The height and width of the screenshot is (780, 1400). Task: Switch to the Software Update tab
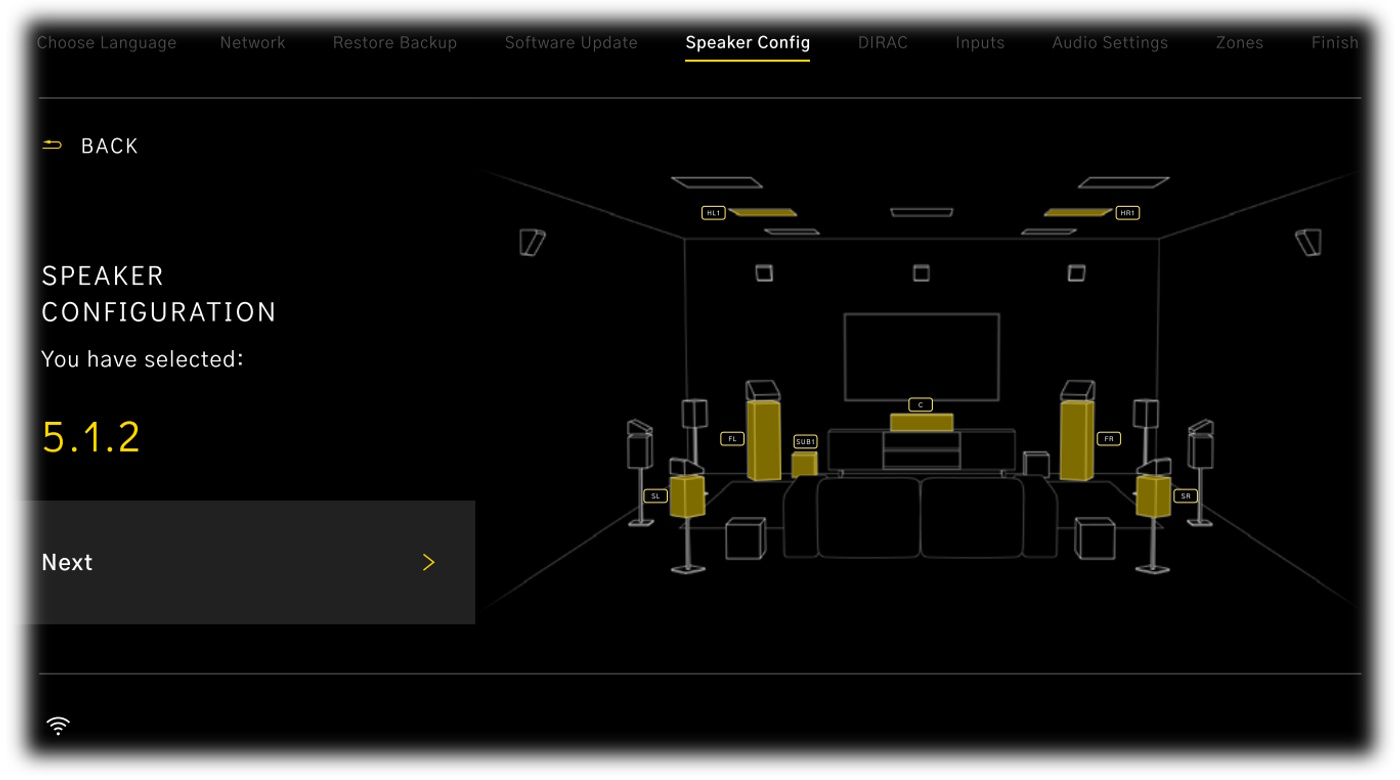571,43
